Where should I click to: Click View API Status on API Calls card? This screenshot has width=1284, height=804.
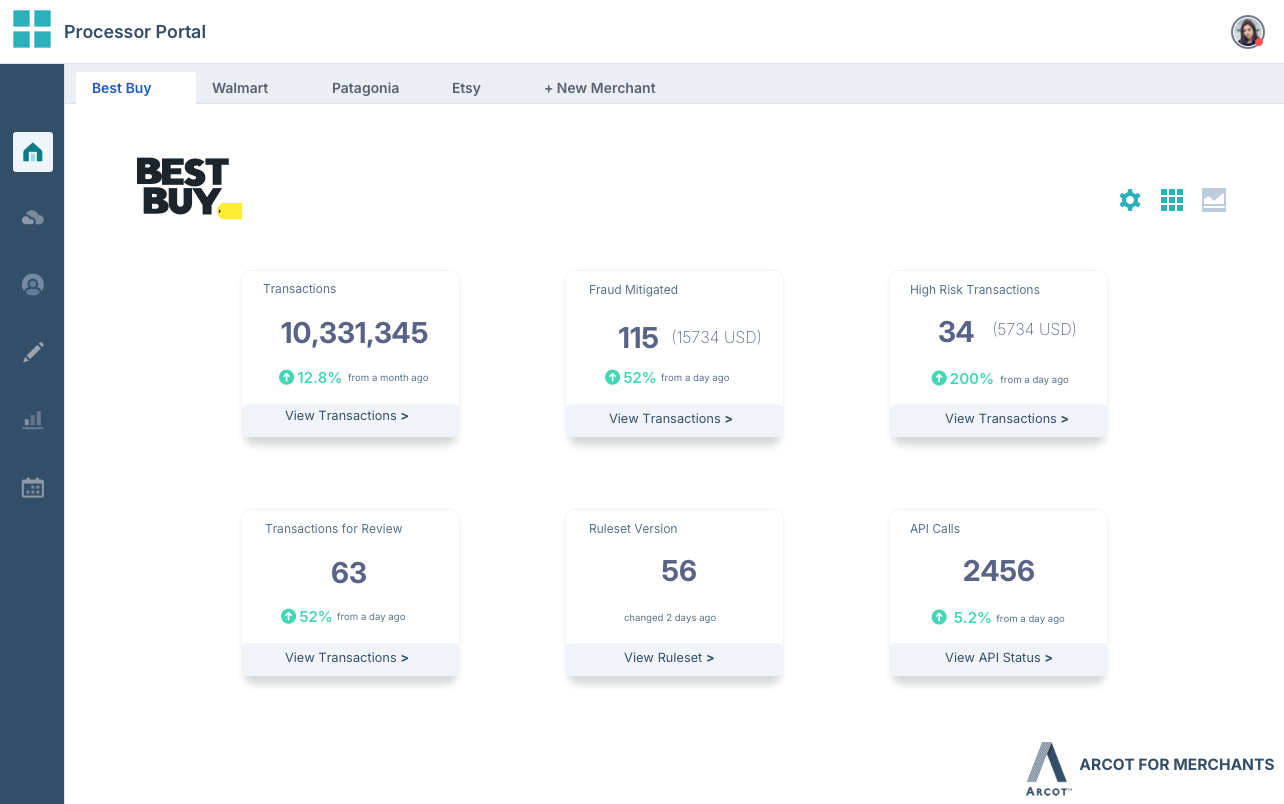pyautogui.click(x=998, y=659)
